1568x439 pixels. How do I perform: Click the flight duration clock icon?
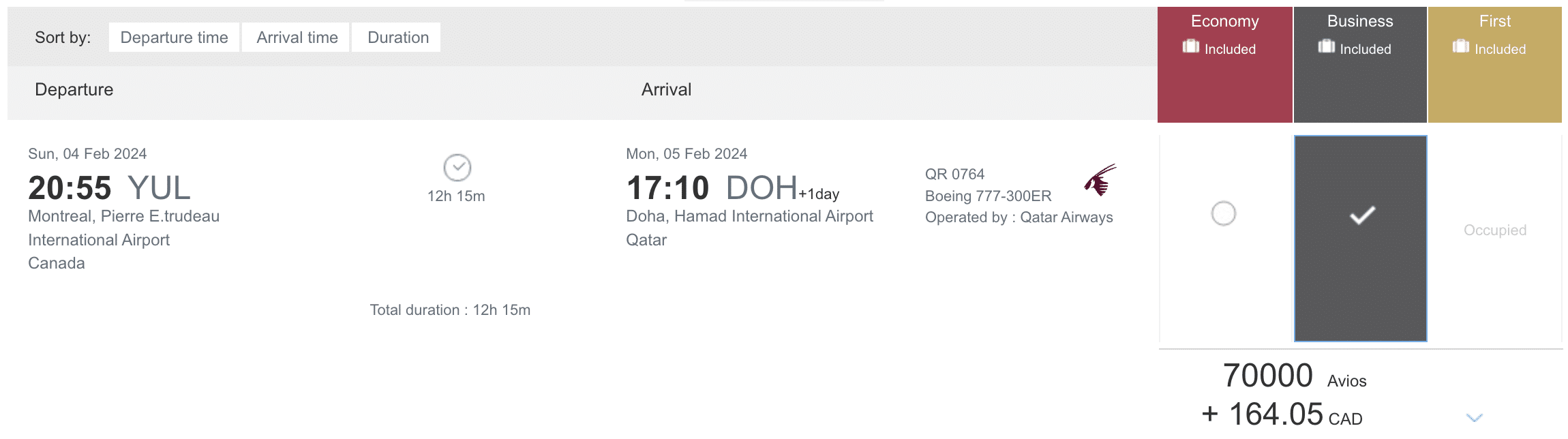[x=457, y=167]
